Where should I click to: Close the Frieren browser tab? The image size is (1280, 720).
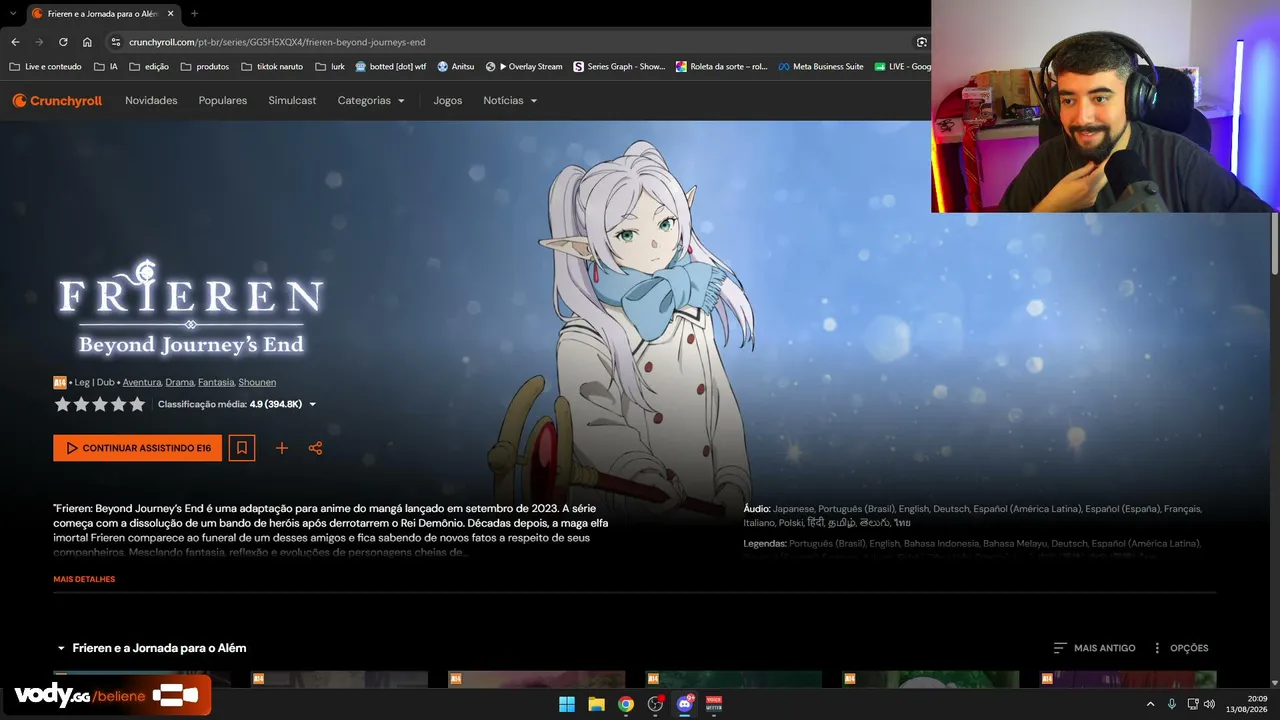pos(169,13)
